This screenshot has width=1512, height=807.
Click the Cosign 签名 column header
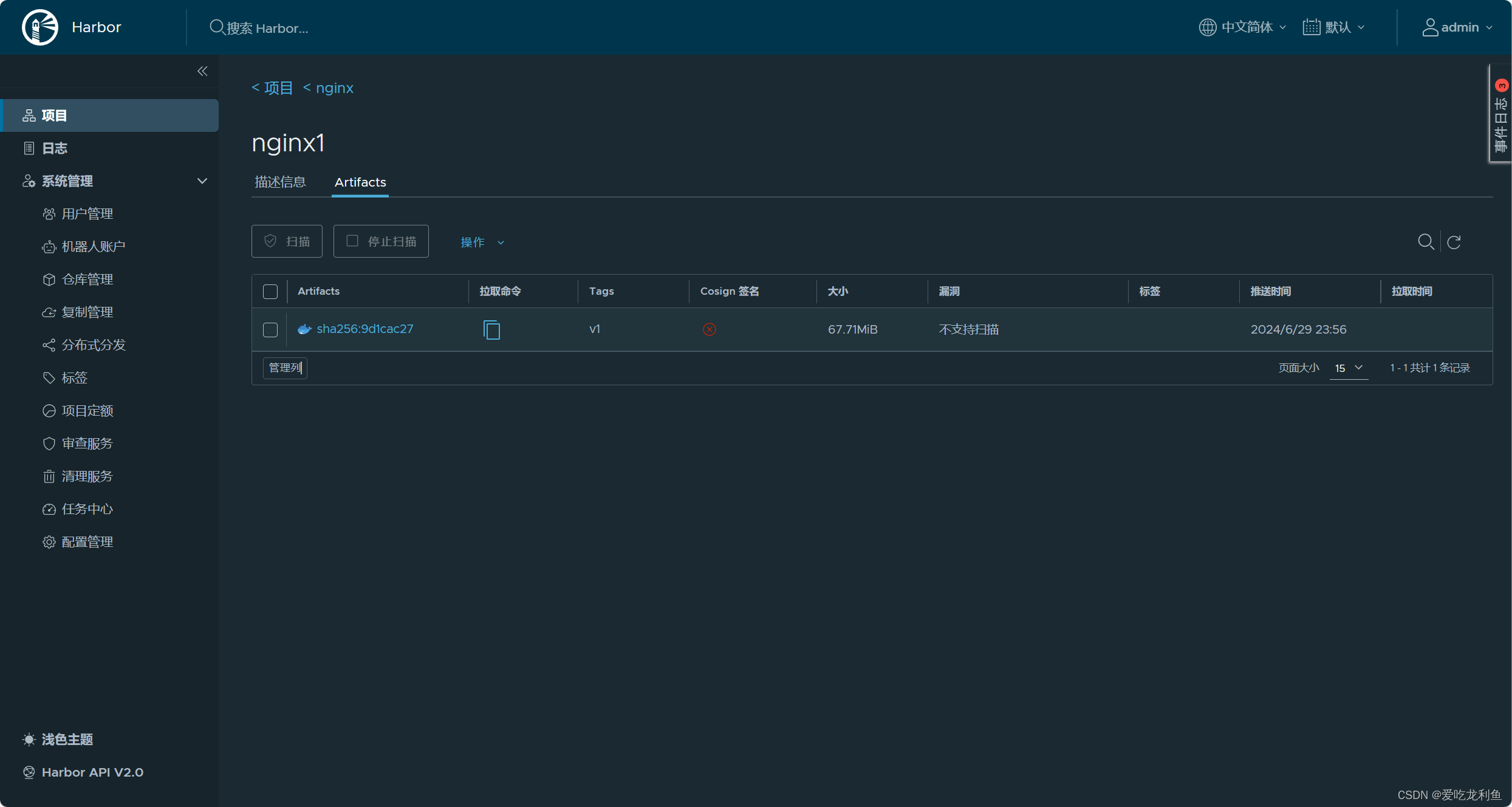[730, 291]
